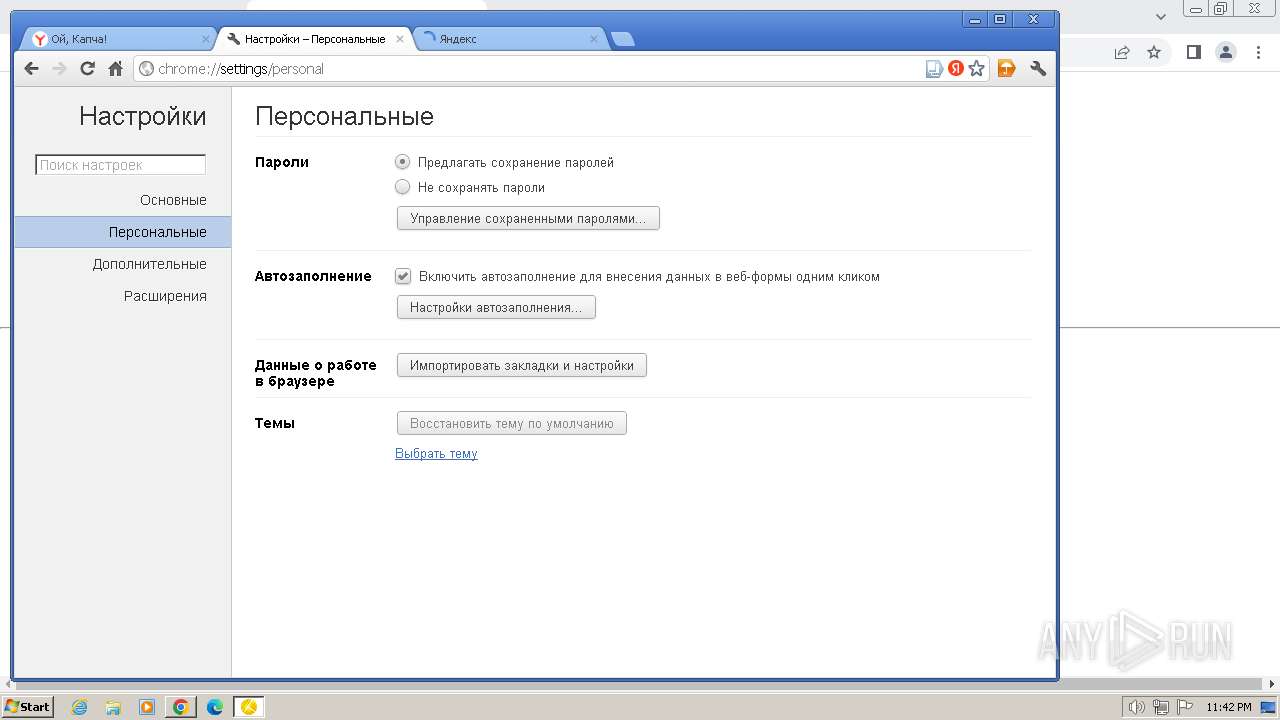Open Microsoft Edge from the taskbar
The width and height of the screenshot is (1280, 720).
(x=214, y=707)
